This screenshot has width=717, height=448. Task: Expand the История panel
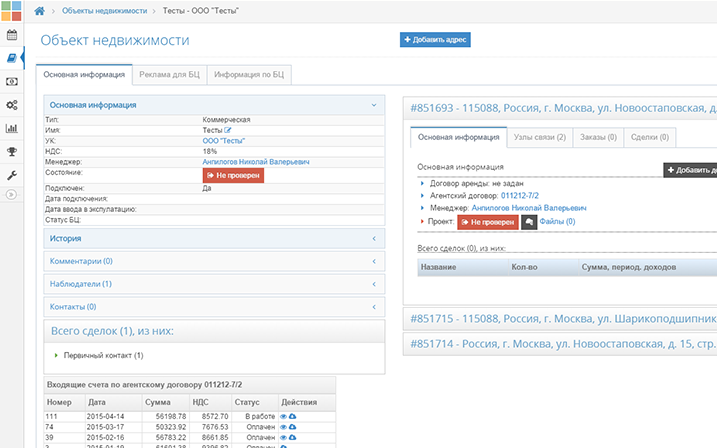[x=214, y=239]
